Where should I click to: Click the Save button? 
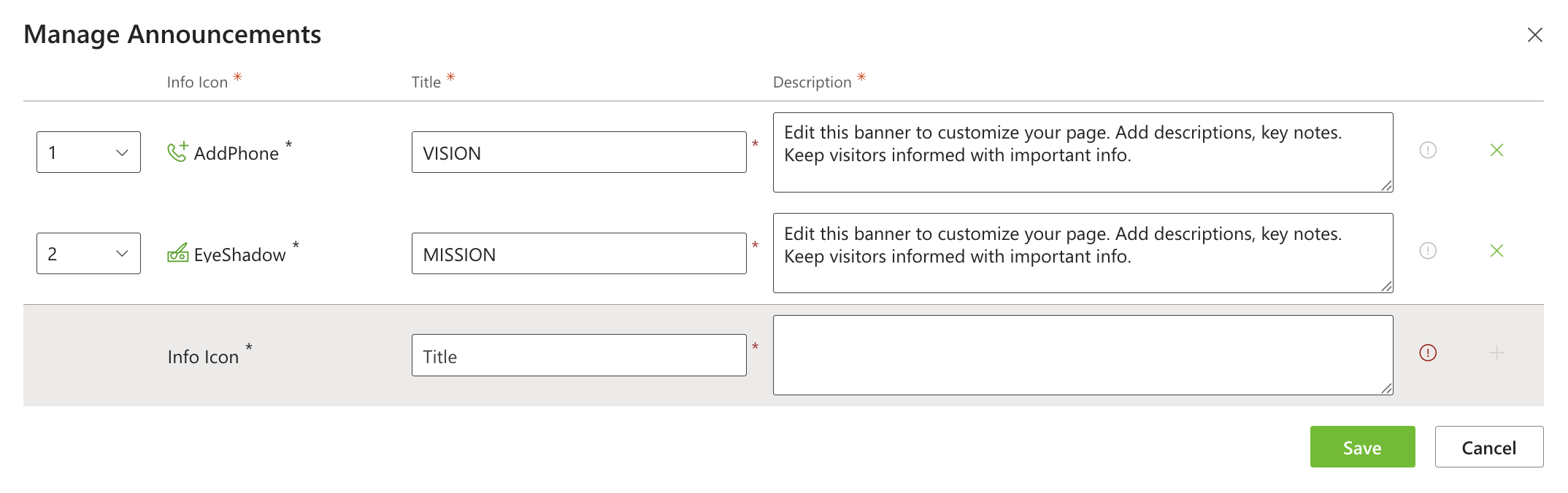tap(1361, 447)
